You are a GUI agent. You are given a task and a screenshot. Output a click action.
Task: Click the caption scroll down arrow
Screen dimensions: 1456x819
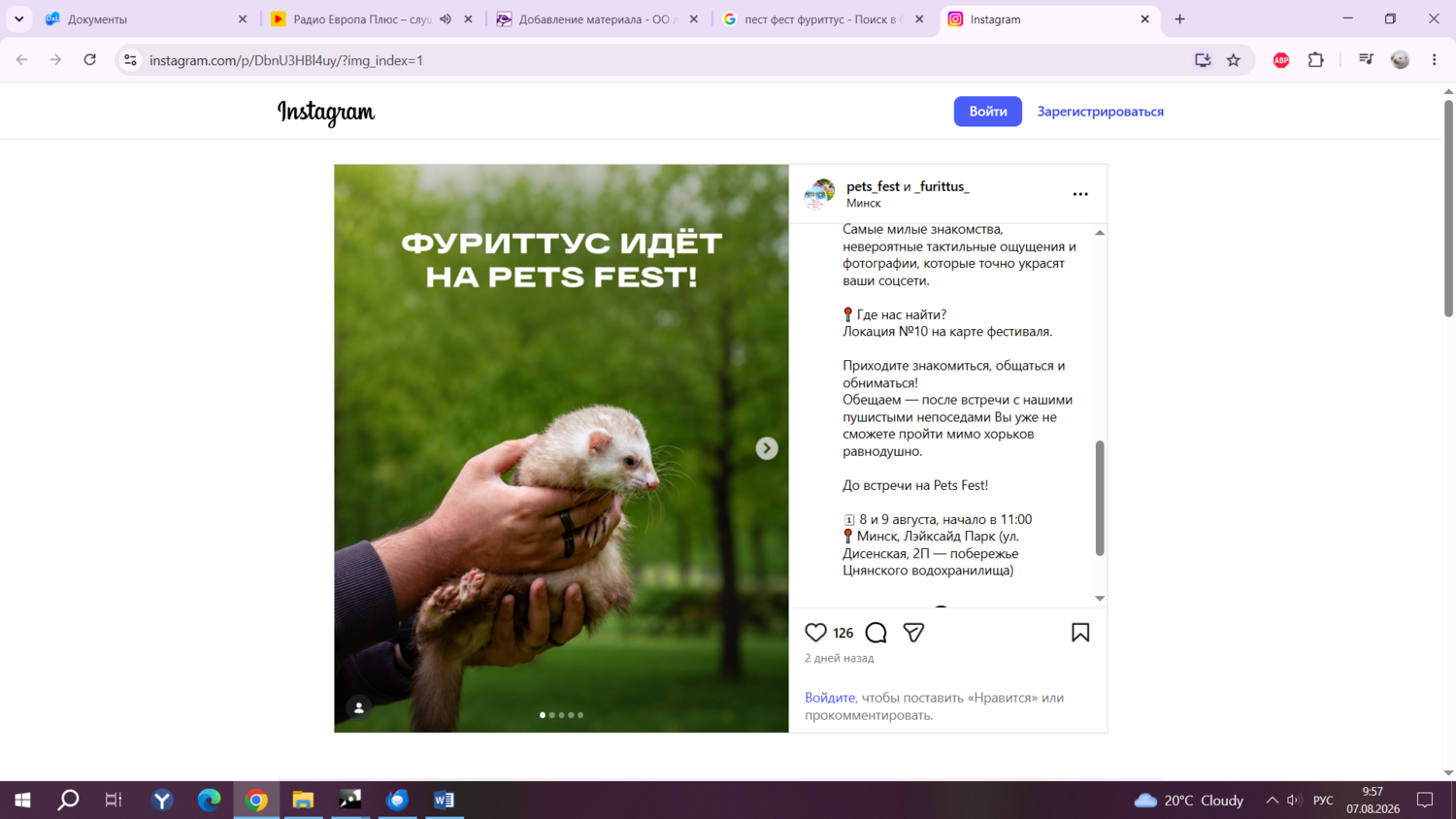click(x=1100, y=599)
